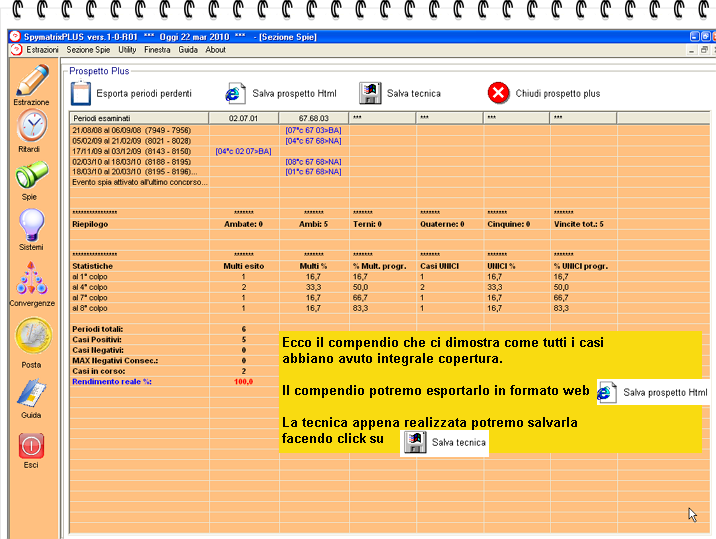Click the Riepilogo row label
Screen dimensions: 716x539
(90, 224)
